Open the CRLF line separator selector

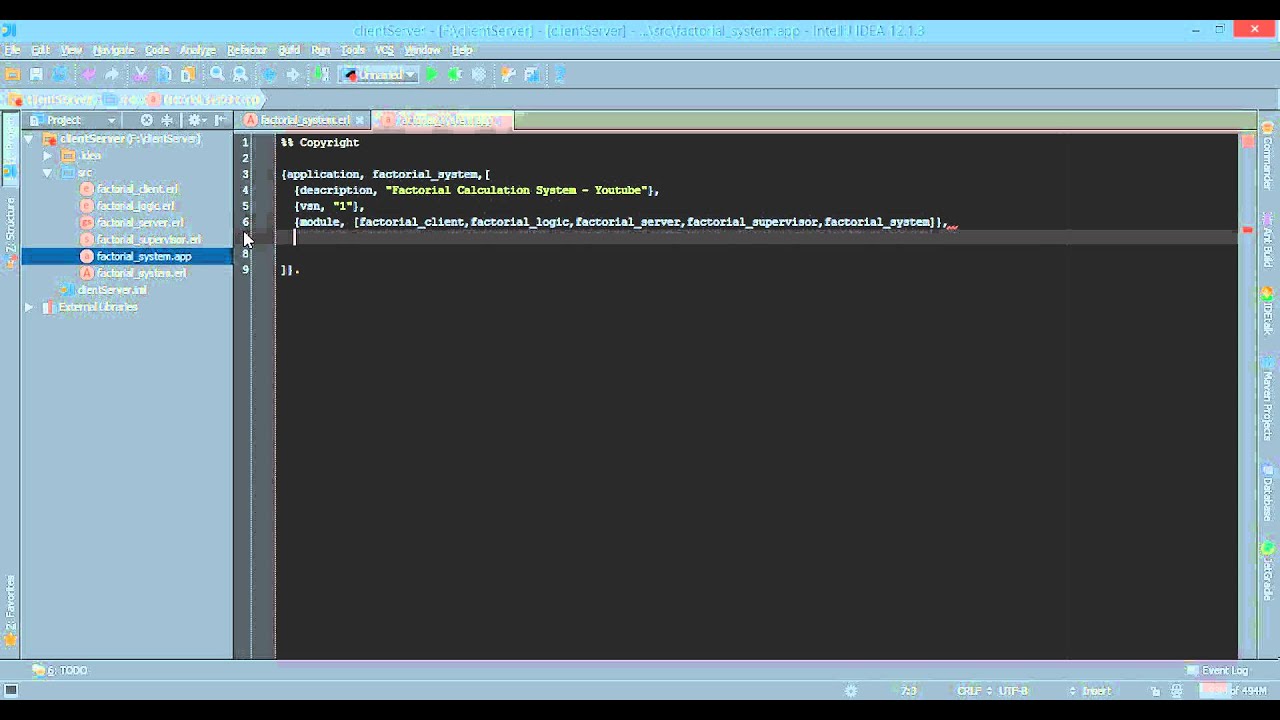[x=974, y=691]
